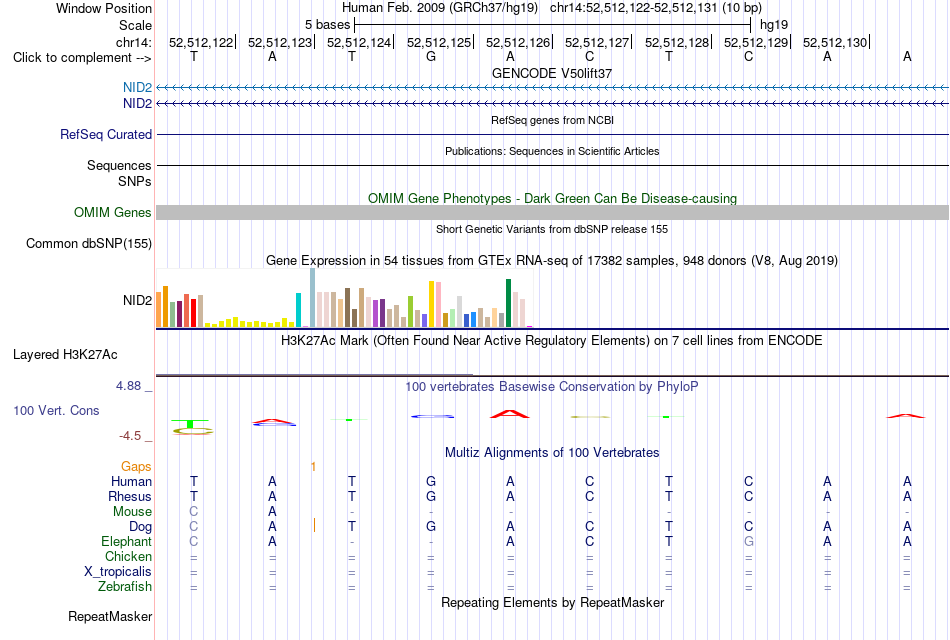
Task: Click the OMIM Genes track label
Action: [x=113, y=212]
